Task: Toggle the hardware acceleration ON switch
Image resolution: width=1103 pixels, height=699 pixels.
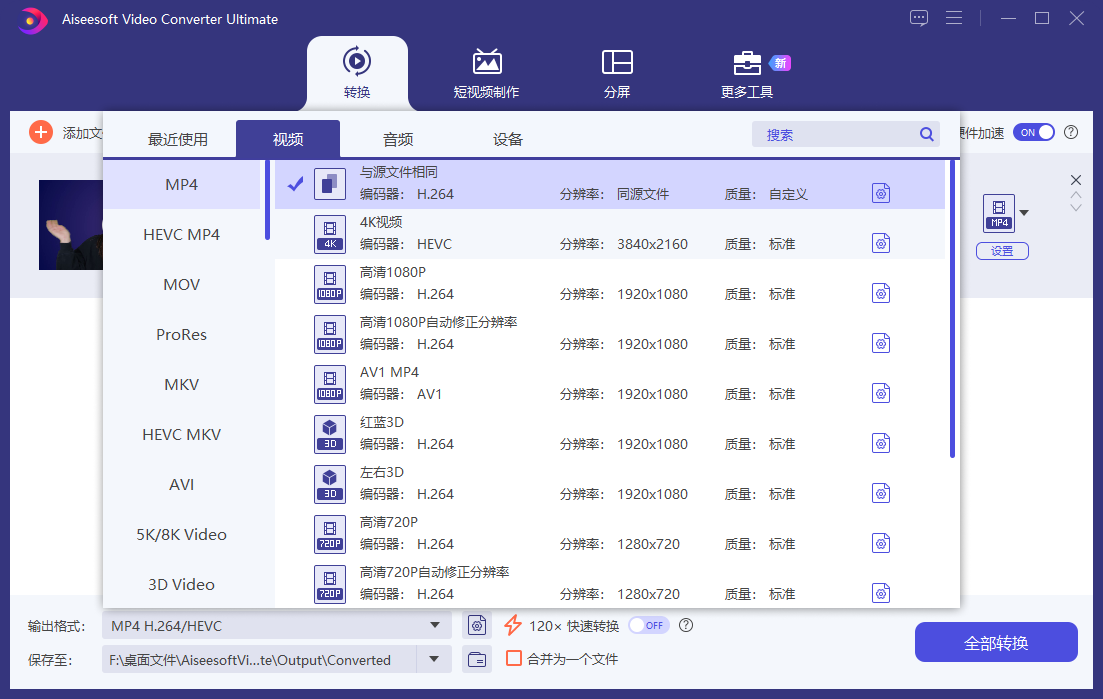Action: [x=1033, y=132]
